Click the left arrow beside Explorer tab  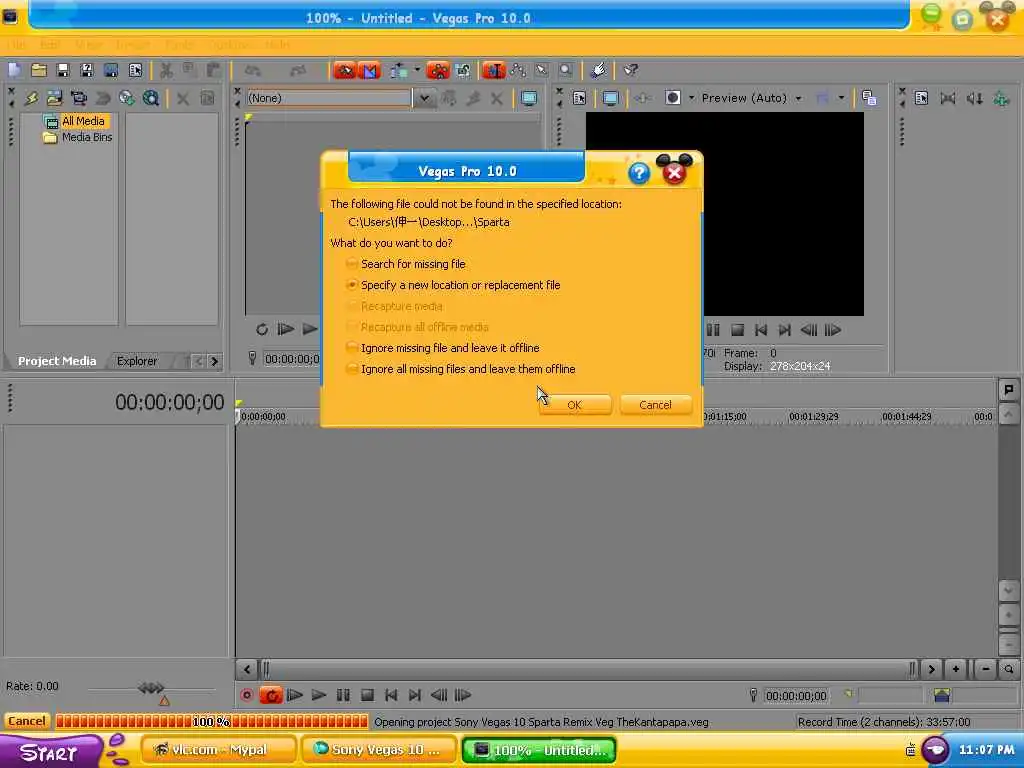[x=199, y=361]
